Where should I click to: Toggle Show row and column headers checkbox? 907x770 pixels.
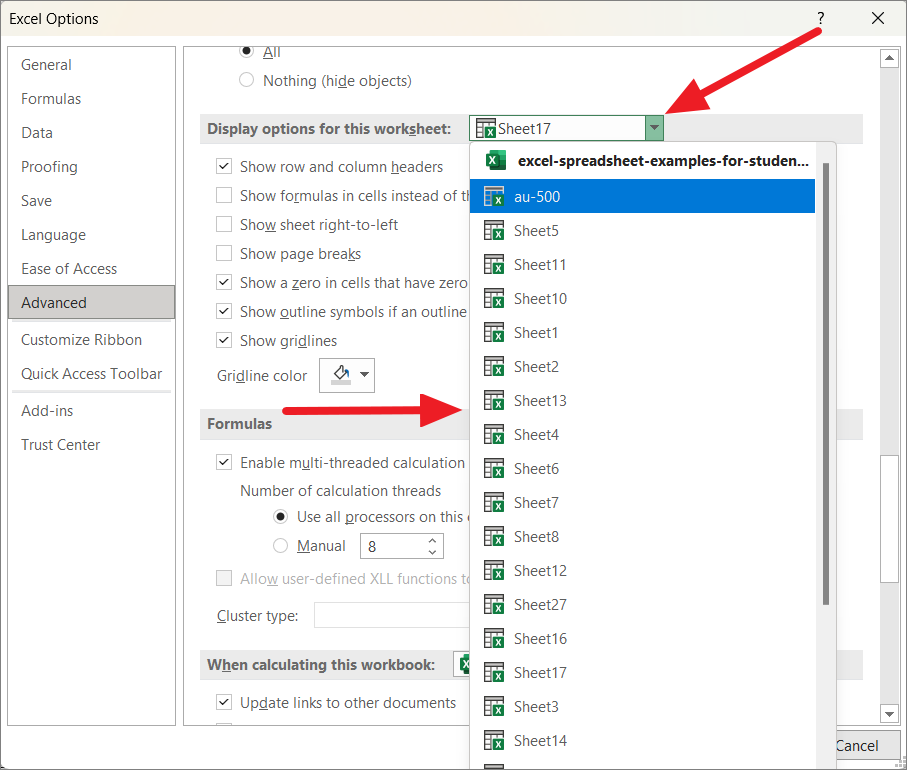[224, 167]
